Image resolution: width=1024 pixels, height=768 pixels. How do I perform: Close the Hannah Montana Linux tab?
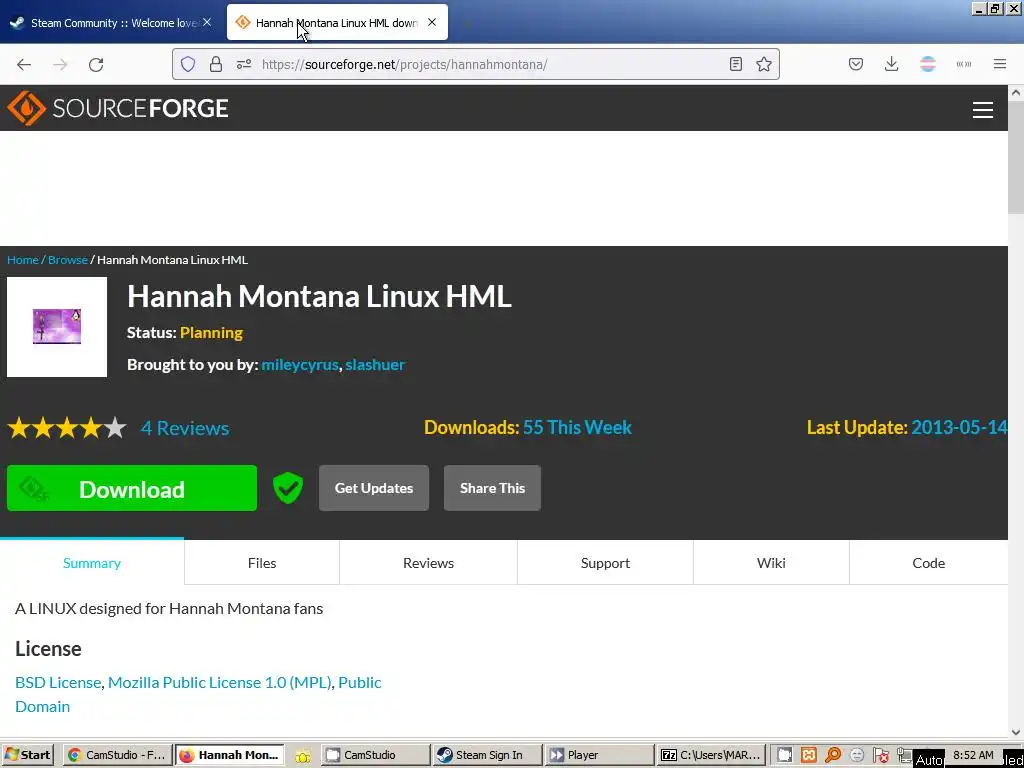pos(432,22)
